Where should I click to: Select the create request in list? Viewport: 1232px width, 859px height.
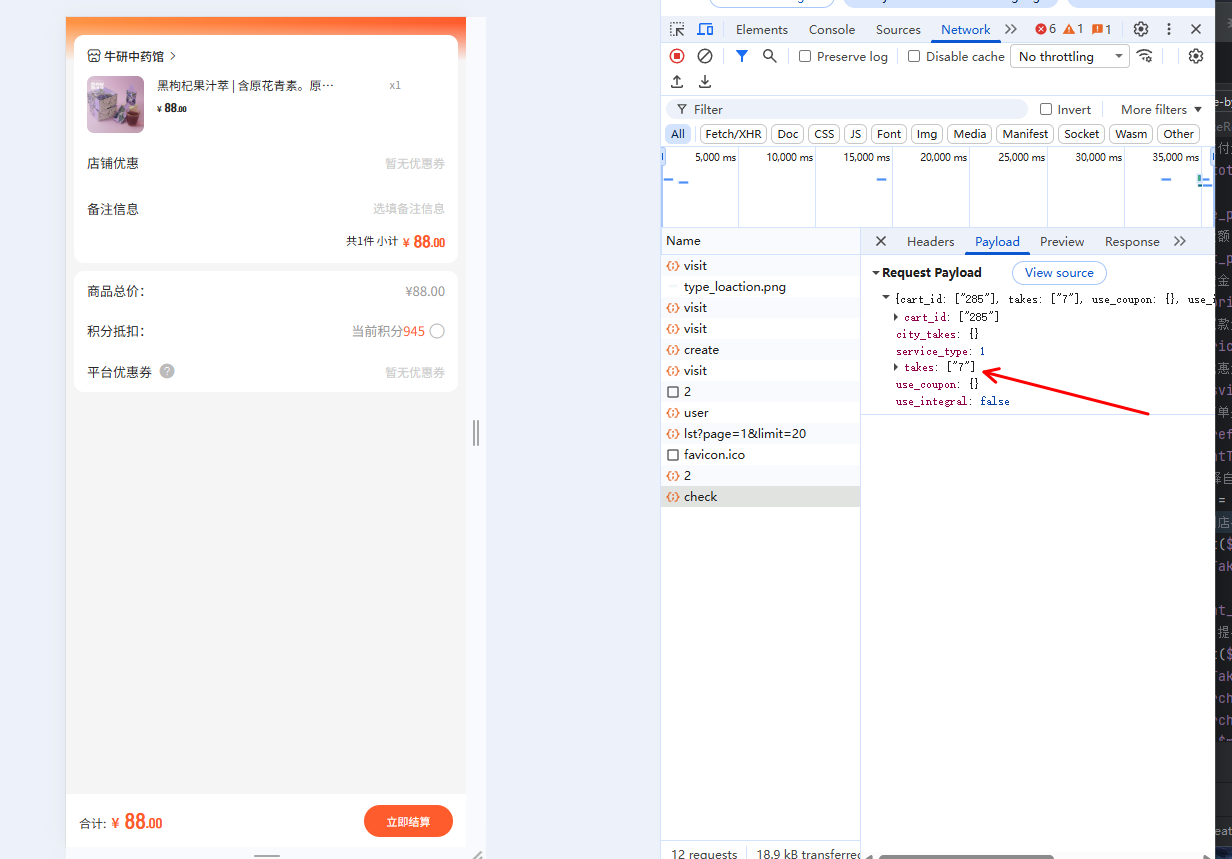pyautogui.click(x=701, y=349)
